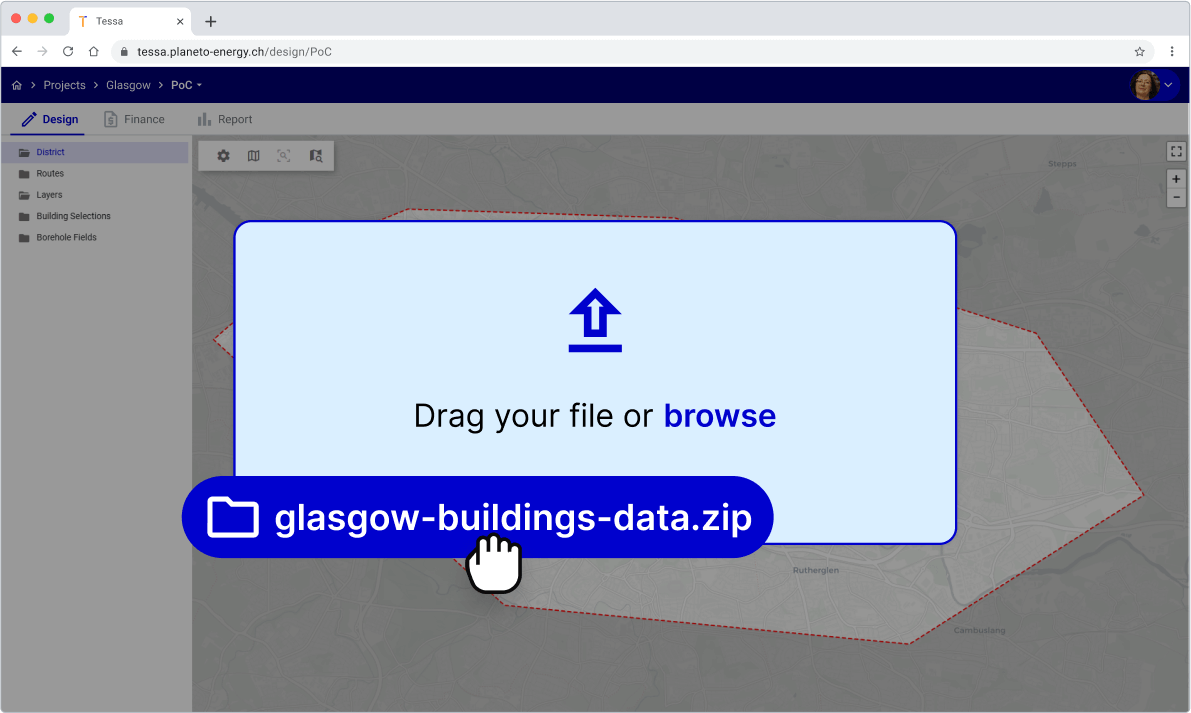Click the zoom-to-selection toolbar icon
The width and height of the screenshot is (1191, 713).
click(x=284, y=156)
